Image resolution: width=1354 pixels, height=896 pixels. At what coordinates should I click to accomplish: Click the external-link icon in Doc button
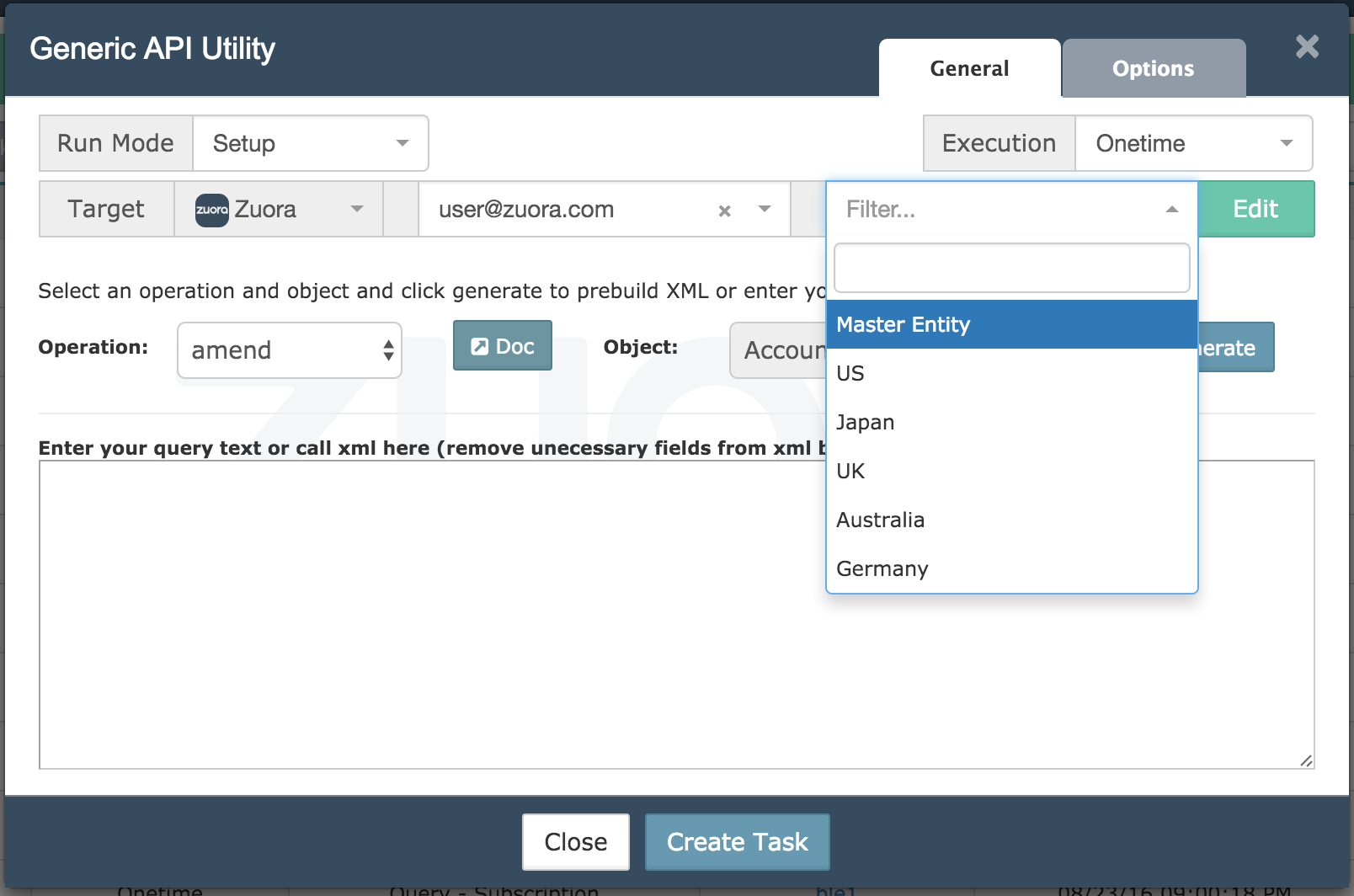click(479, 346)
